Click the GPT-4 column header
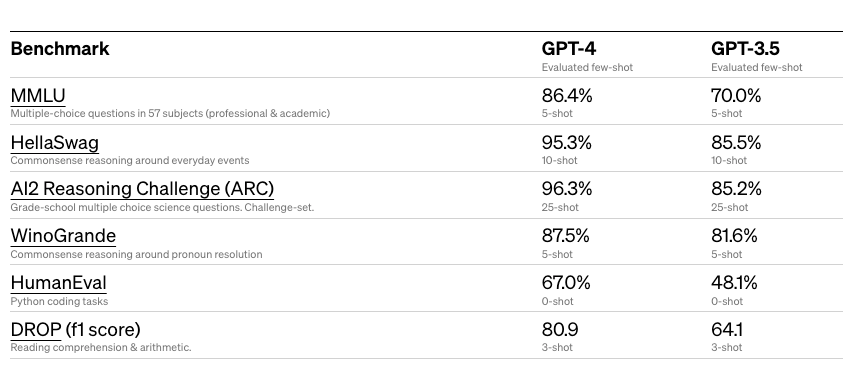Image resolution: width=843 pixels, height=369 pixels. coord(569,48)
